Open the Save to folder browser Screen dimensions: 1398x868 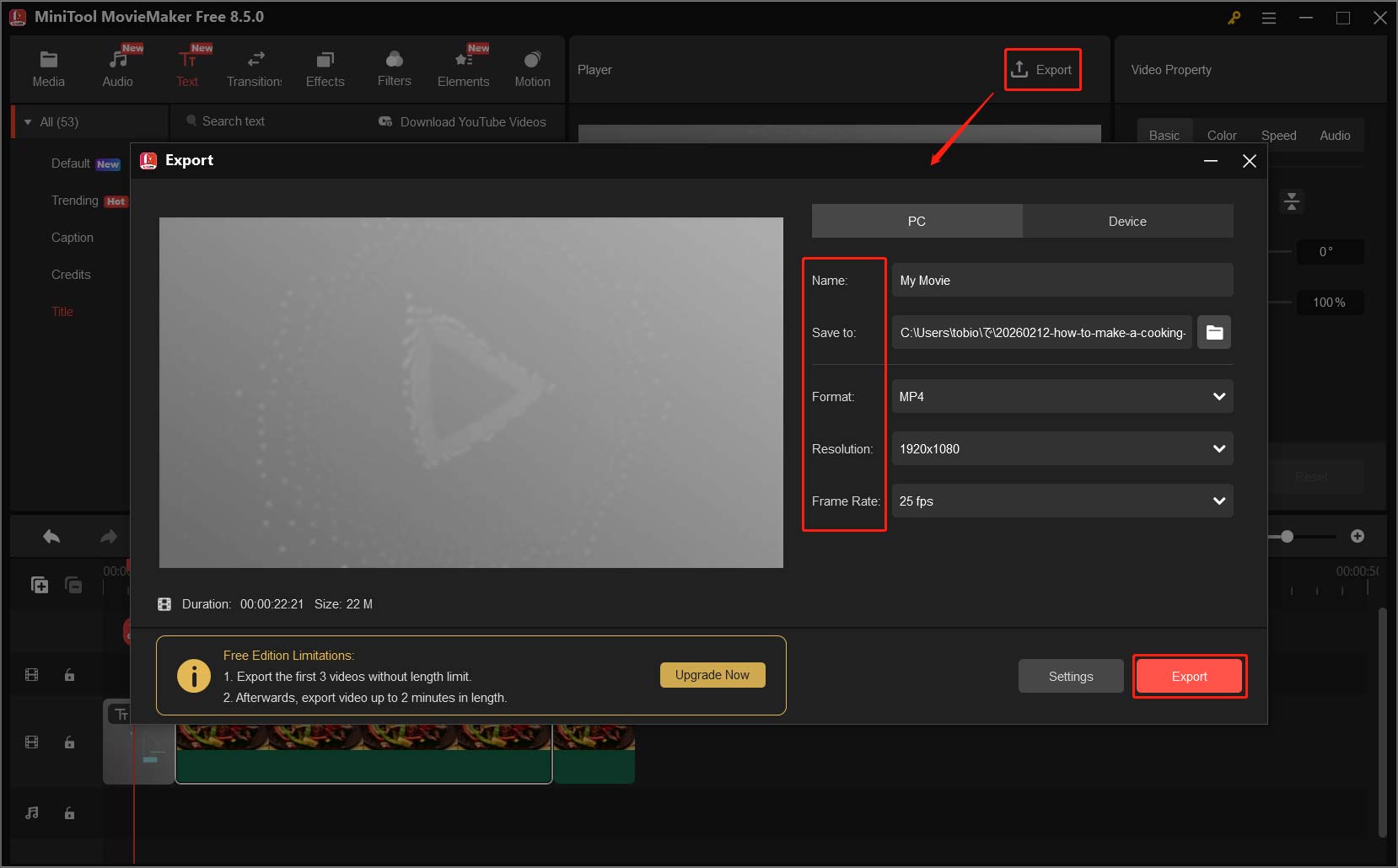pos(1214,332)
